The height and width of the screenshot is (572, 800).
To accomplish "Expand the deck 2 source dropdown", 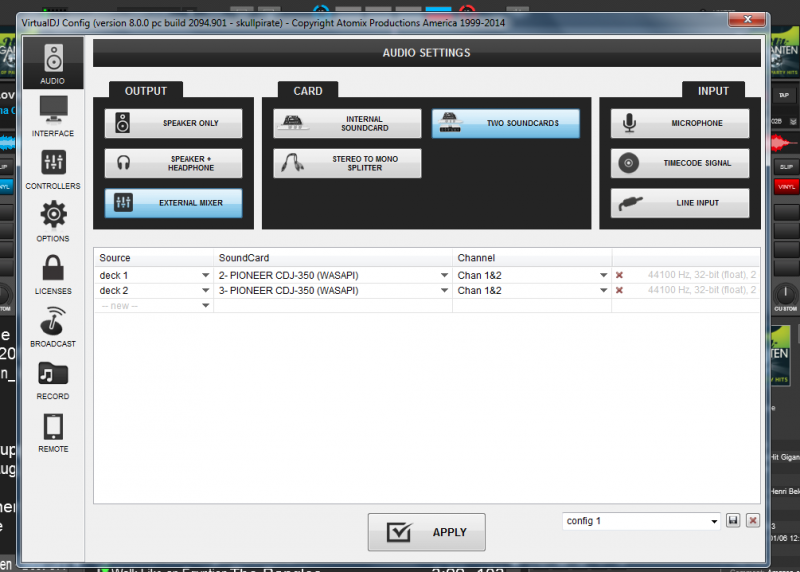I will click(x=205, y=291).
